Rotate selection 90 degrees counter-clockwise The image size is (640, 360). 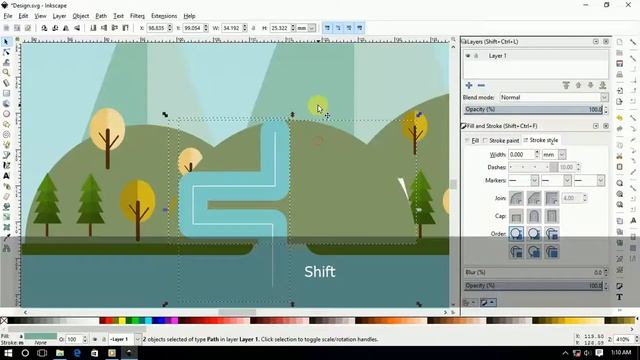44,28
